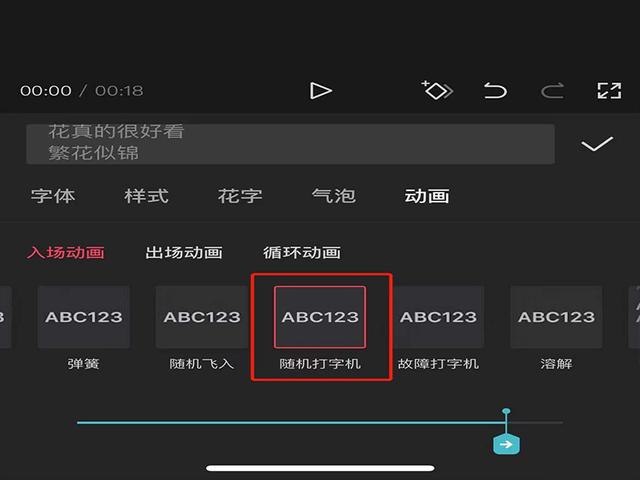Switch to the 字体 tab
The width and height of the screenshot is (640, 480).
[x=53, y=196]
